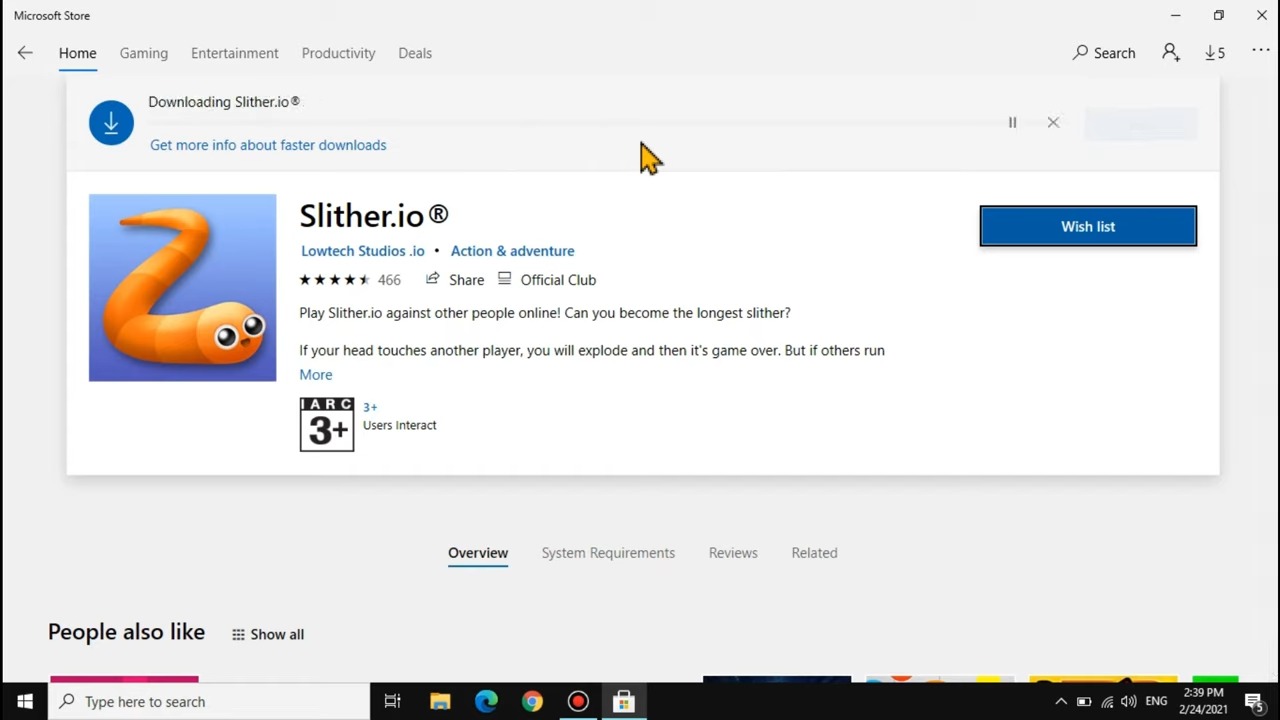The image size is (1280, 720).
Task: Open the Related tab
Action: point(814,553)
